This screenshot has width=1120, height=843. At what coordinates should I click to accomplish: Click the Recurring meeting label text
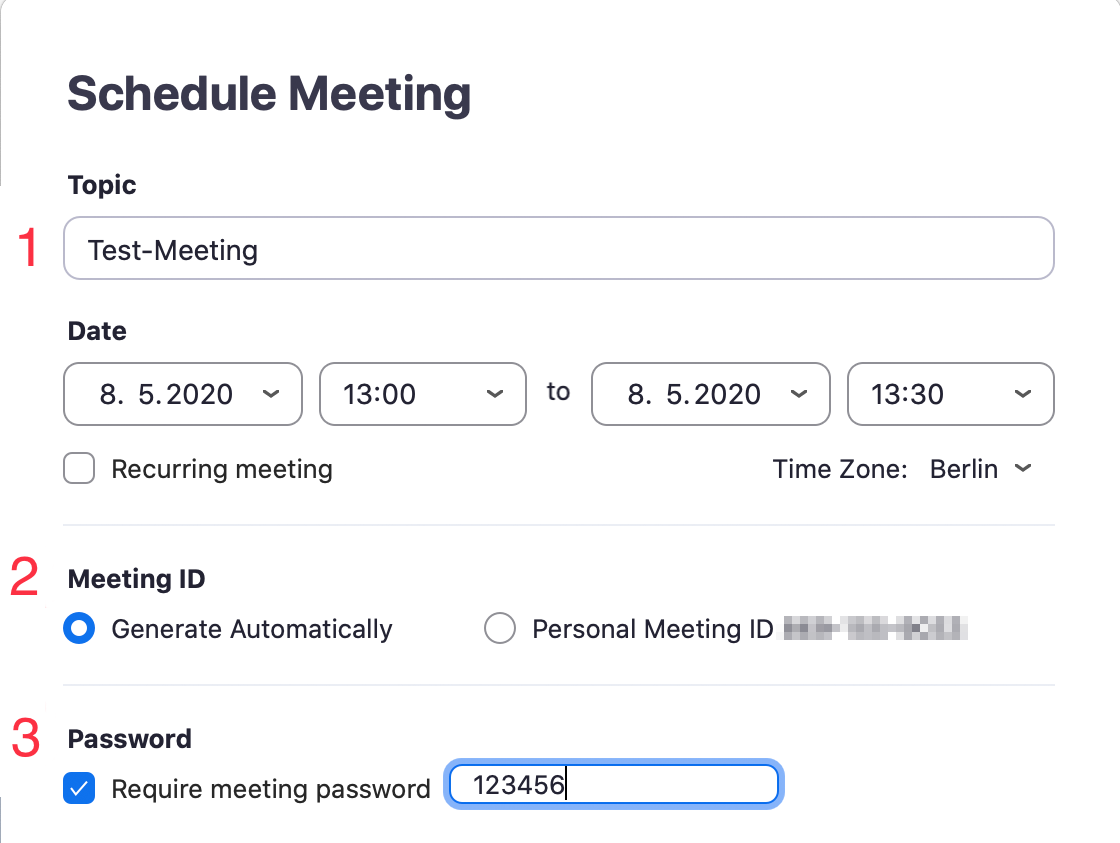(221, 469)
